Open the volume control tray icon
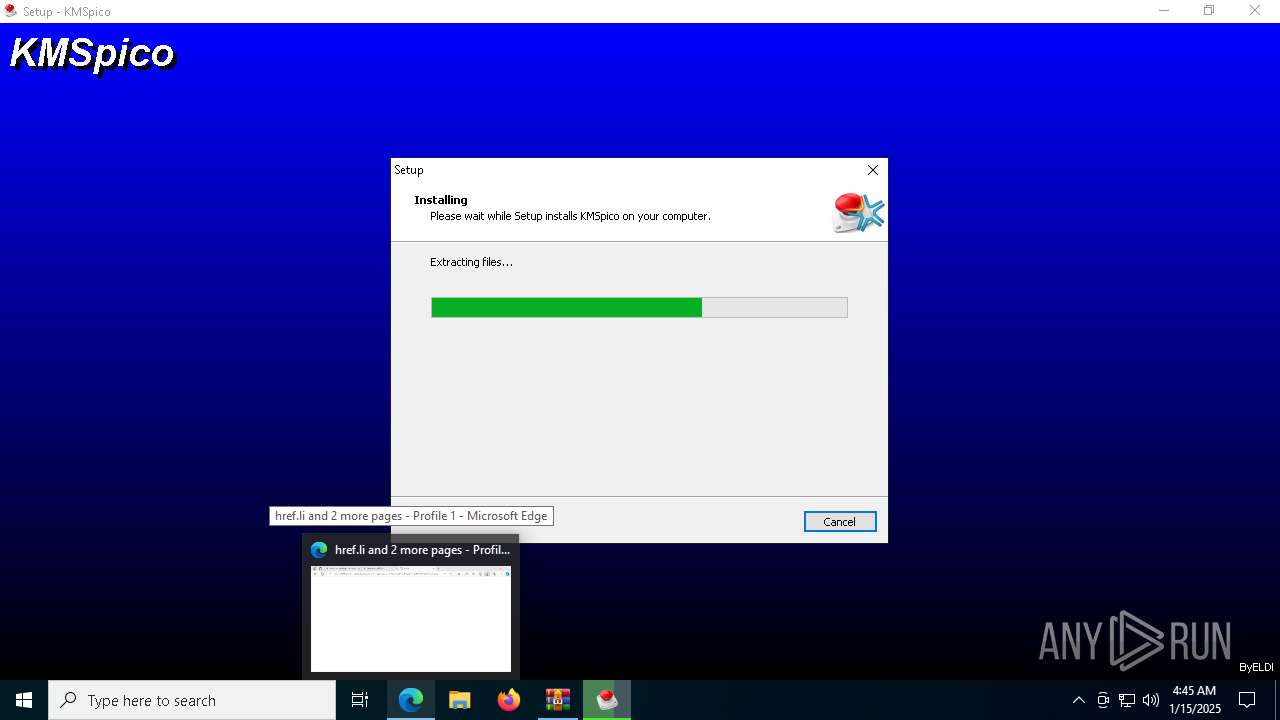Image resolution: width=1280 pixels, height=720 pixels. click(x=1151, y=700)
